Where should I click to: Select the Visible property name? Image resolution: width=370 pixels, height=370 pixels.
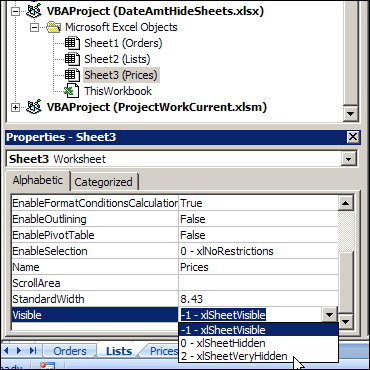point(95,315)
